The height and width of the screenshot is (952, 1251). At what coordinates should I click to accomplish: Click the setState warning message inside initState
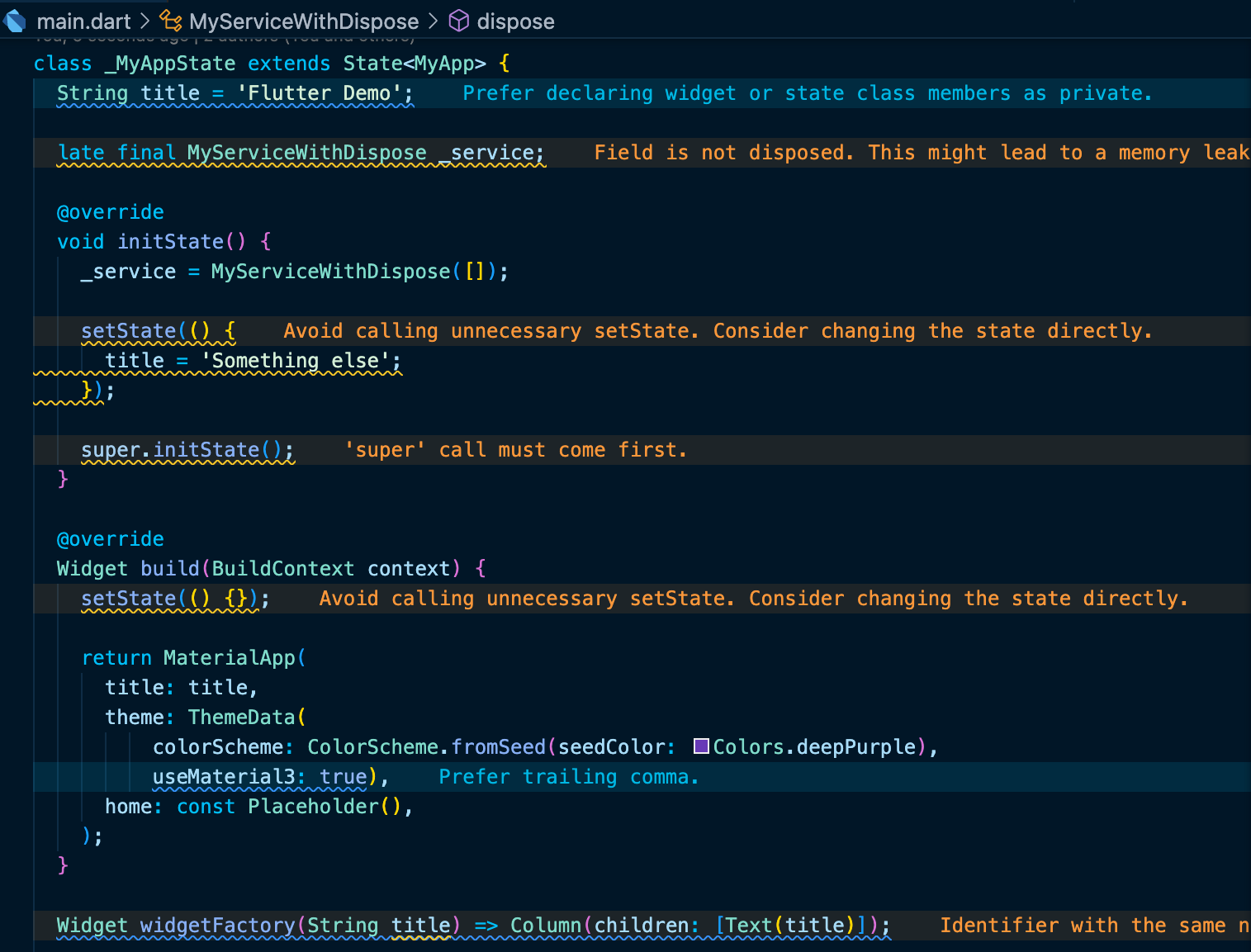[x=717, y=331]
